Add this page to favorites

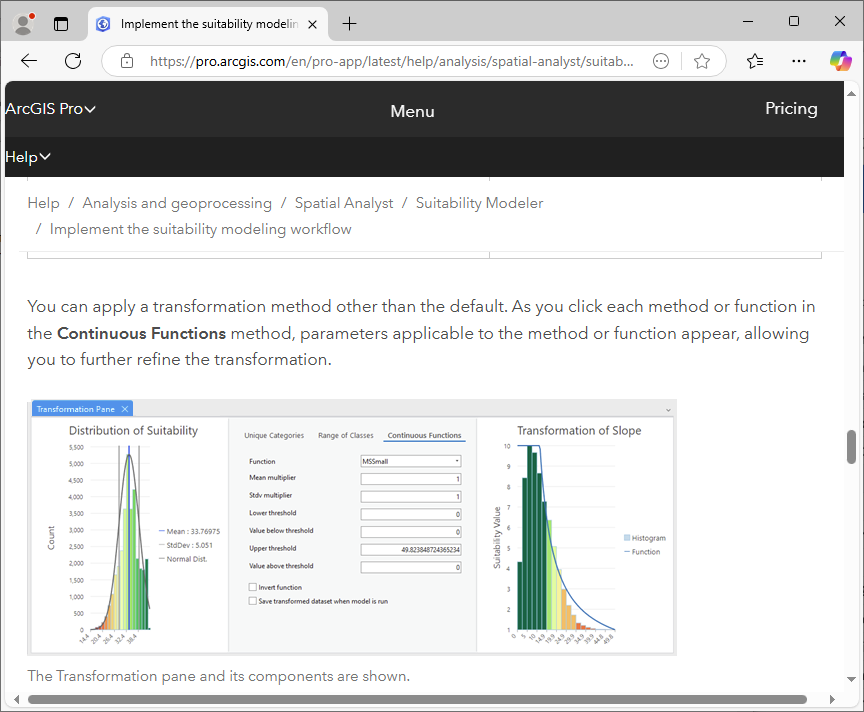pos(701,61)
